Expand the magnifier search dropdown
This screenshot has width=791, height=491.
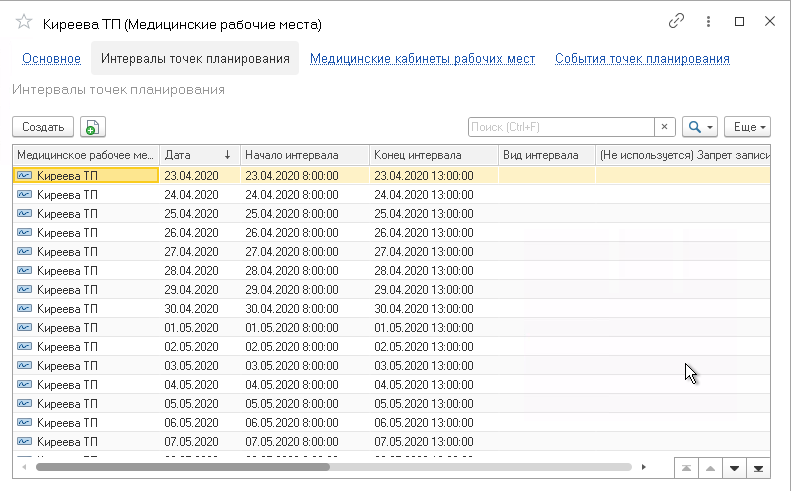699,127
